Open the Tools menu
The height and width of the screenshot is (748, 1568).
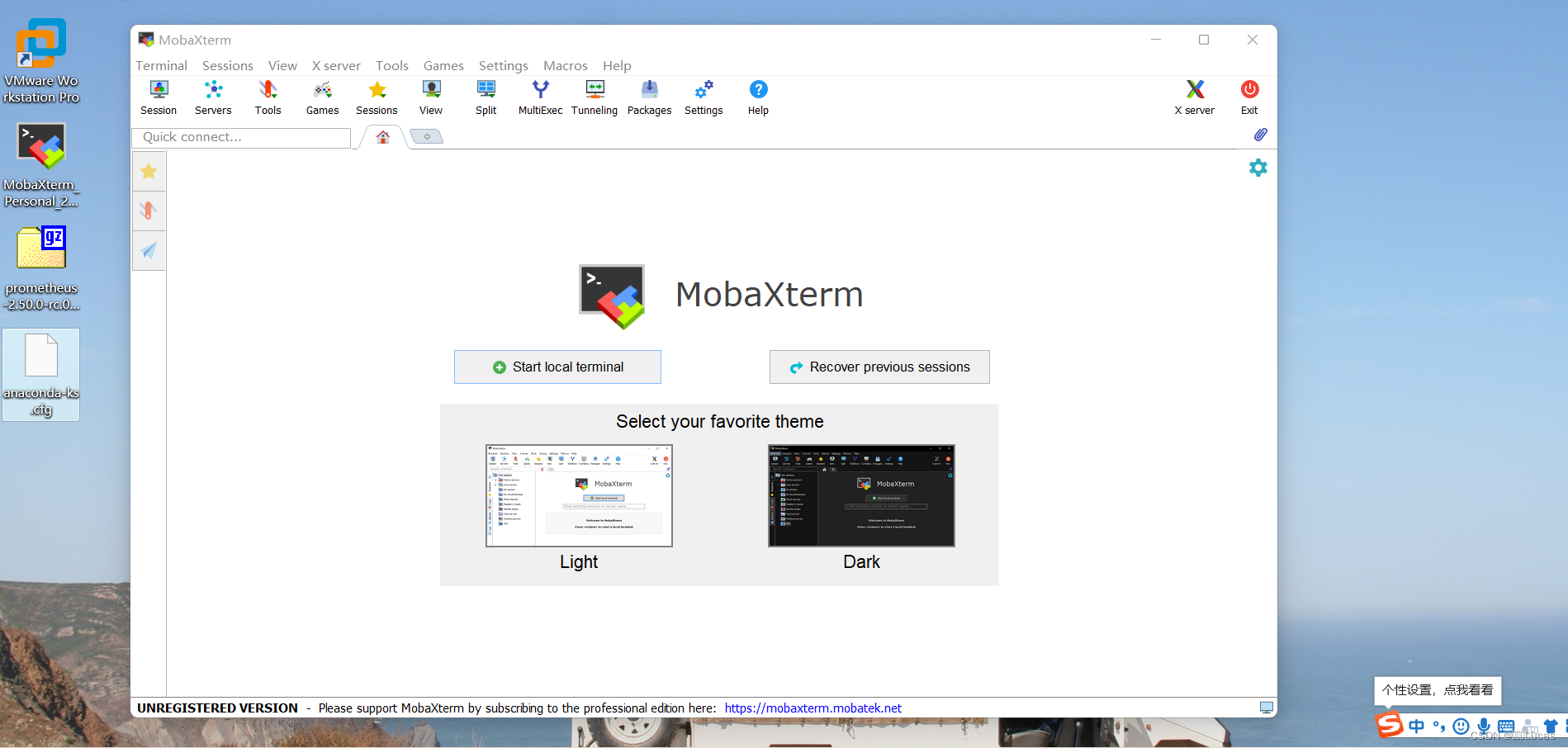tap(392, 65)
